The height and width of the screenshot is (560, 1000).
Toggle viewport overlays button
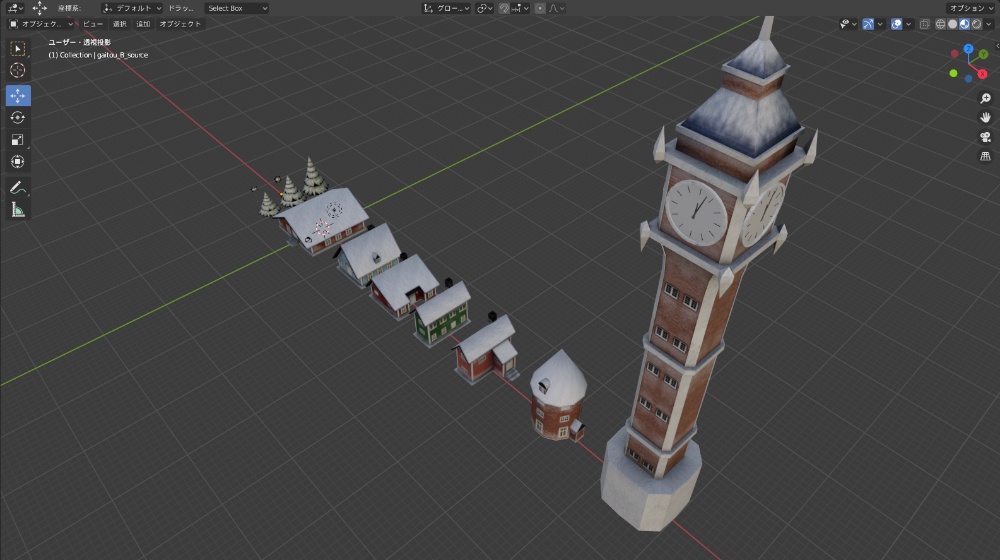coord(896,24)
